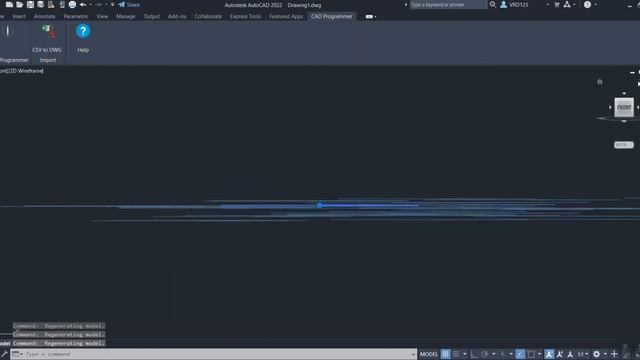Viewport: 640px width, 360px height.
Task: Open the Featured Apps tab
Action: point(286,16)
